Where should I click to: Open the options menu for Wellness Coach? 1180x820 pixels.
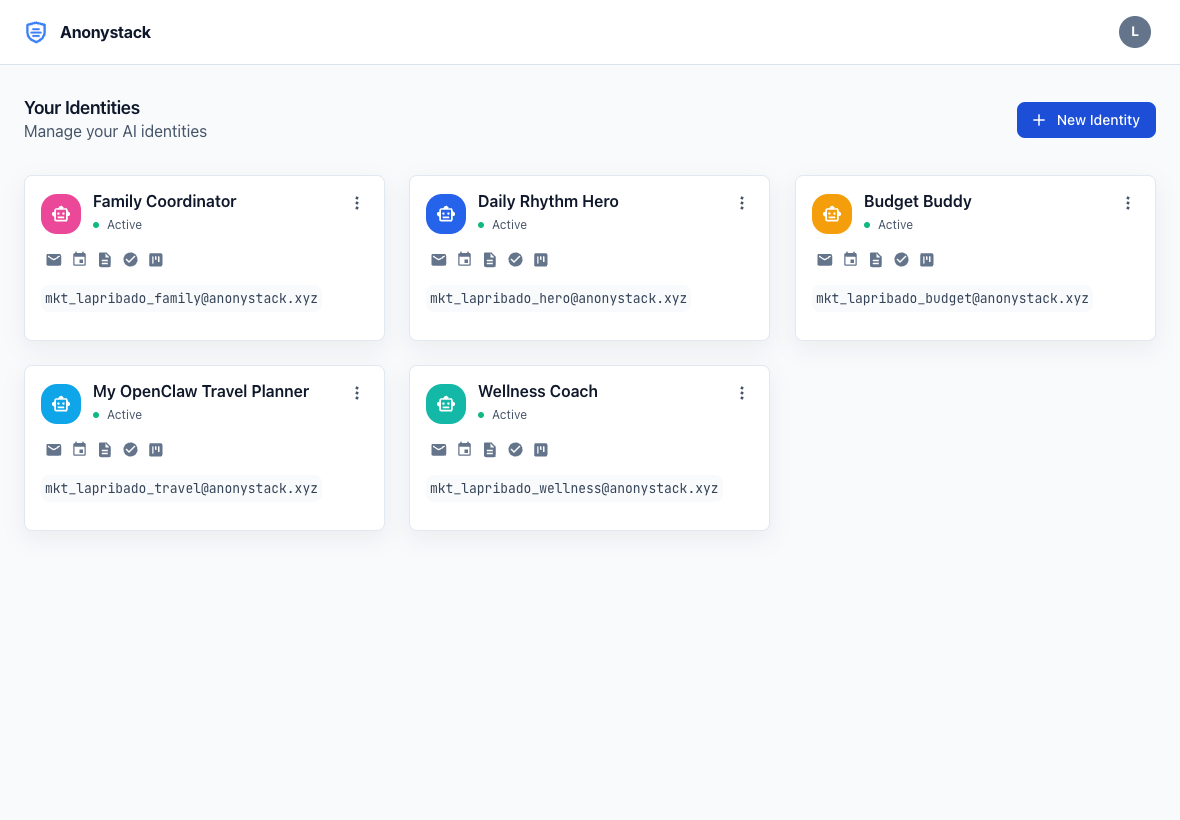click(742, 393)
